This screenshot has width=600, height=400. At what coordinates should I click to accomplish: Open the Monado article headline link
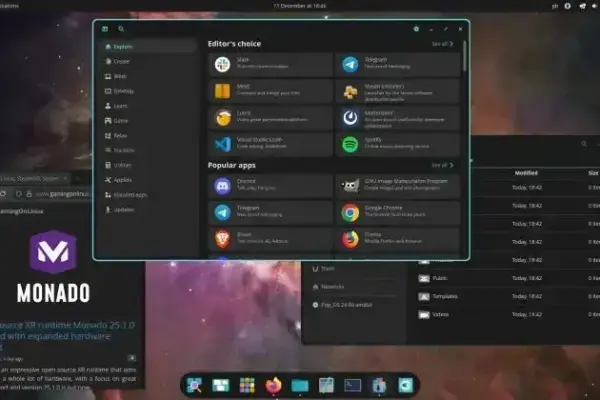pyautogui.click(x=67, y=336)
